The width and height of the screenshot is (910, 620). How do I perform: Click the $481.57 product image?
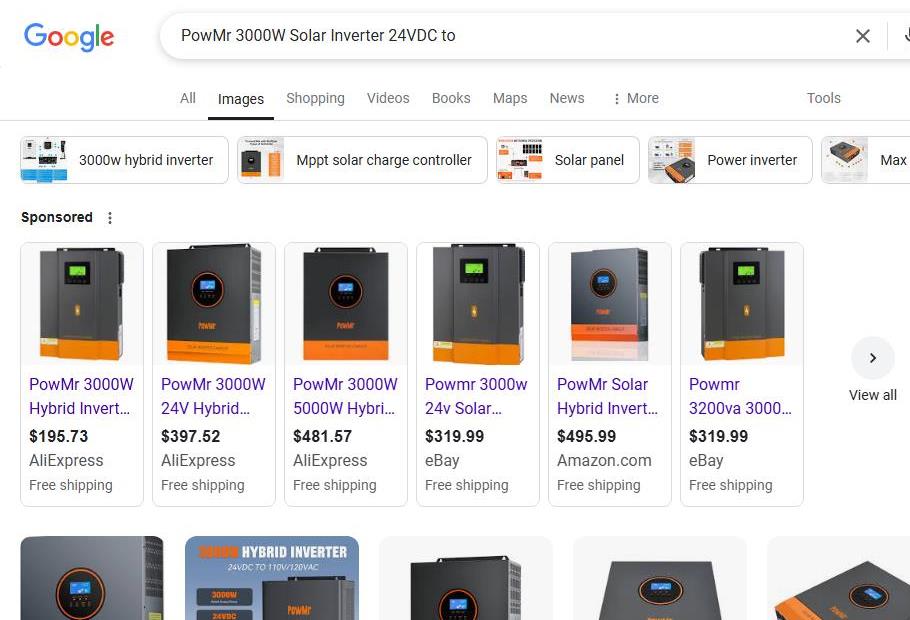click(x=346, y=304)
